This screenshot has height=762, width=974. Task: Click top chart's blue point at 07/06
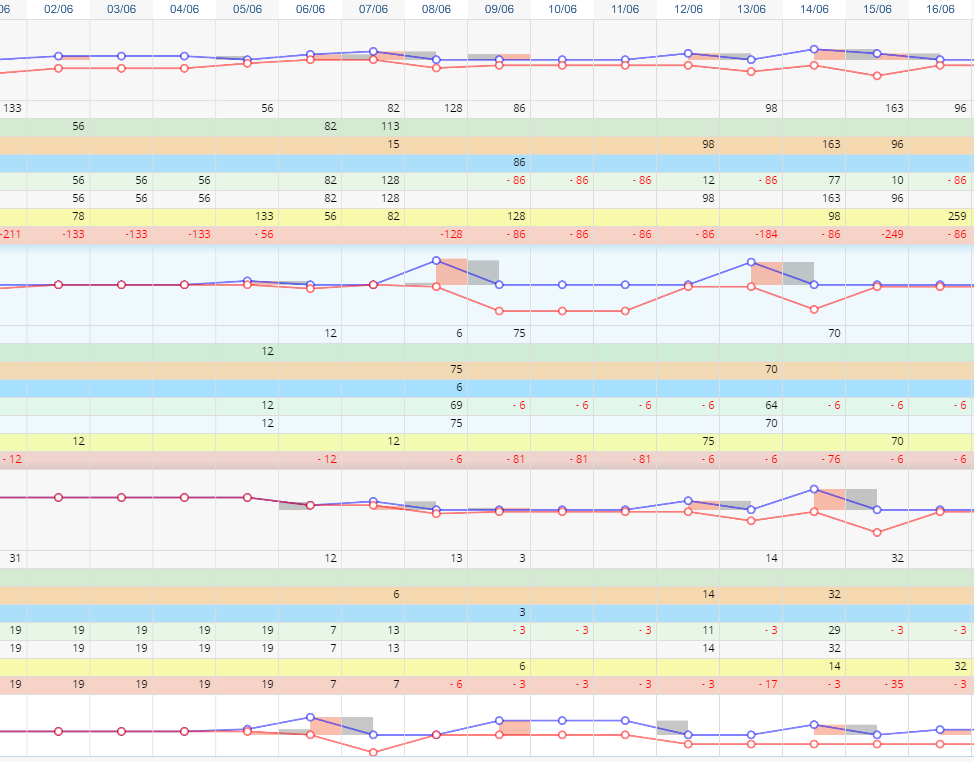(x=373, y=52)
